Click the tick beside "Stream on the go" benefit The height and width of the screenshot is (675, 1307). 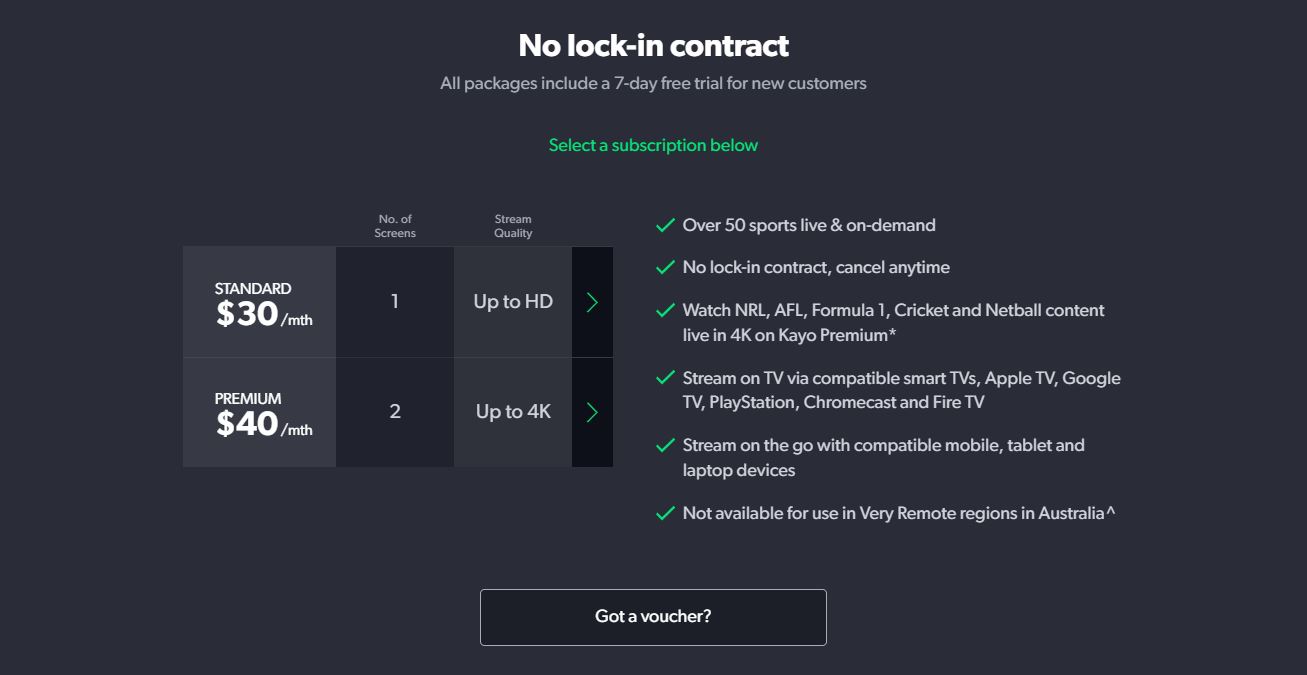665,445
